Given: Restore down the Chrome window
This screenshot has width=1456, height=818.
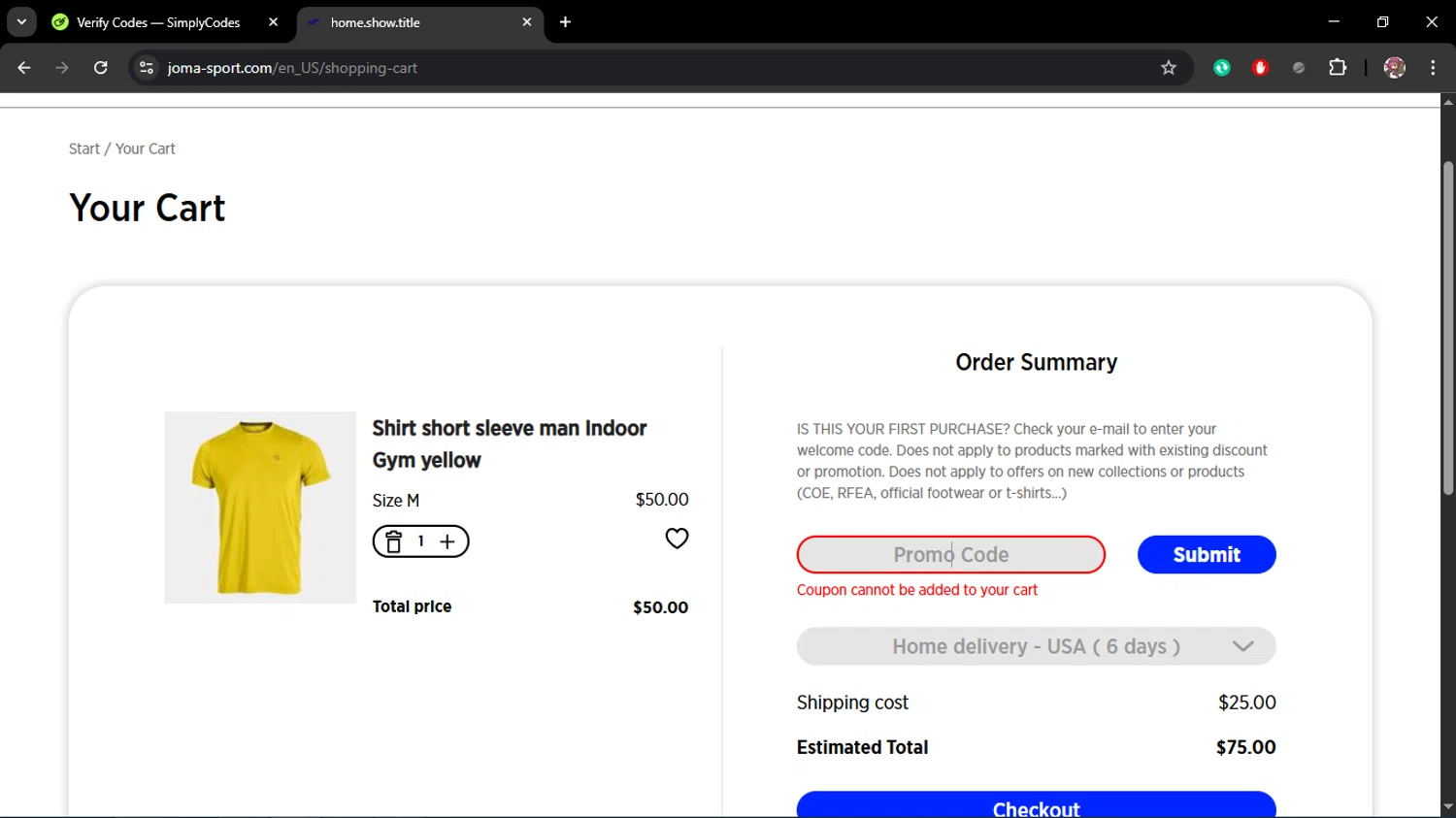Looking at the screenshot, I should (x=1382, y=21).
